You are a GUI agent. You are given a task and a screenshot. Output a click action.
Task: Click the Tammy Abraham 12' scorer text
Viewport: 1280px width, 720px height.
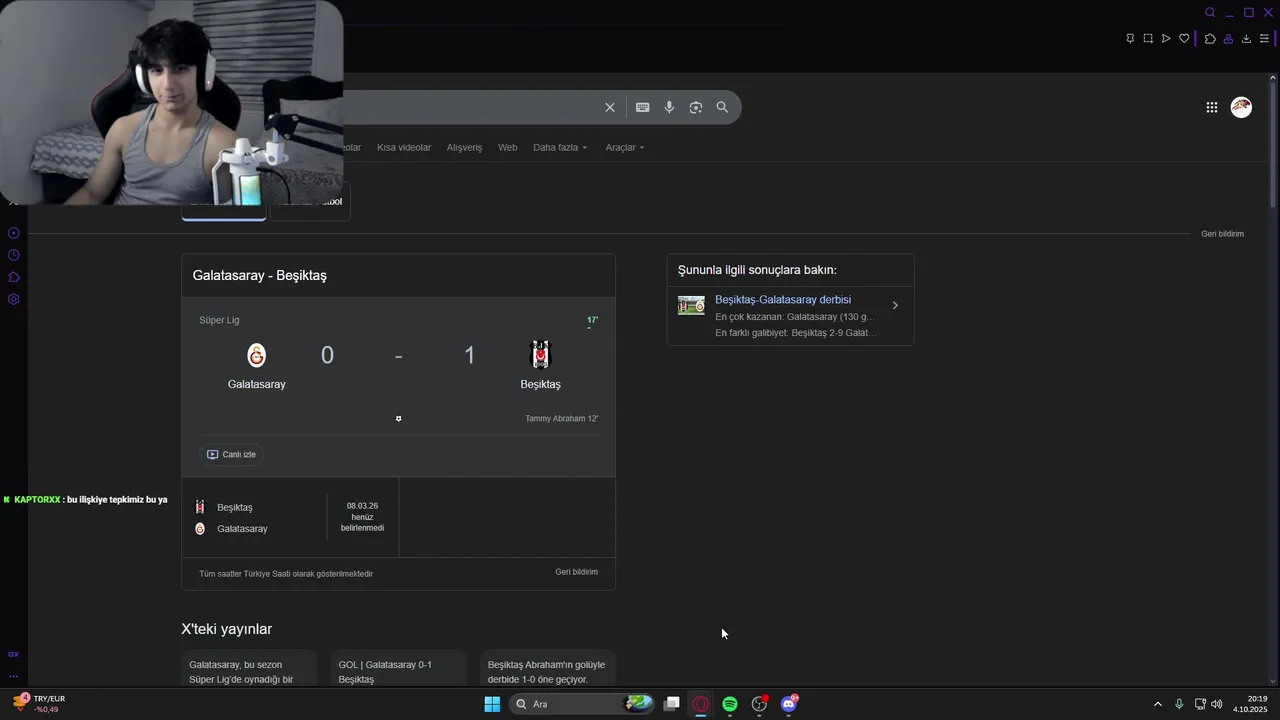point(561,418)
